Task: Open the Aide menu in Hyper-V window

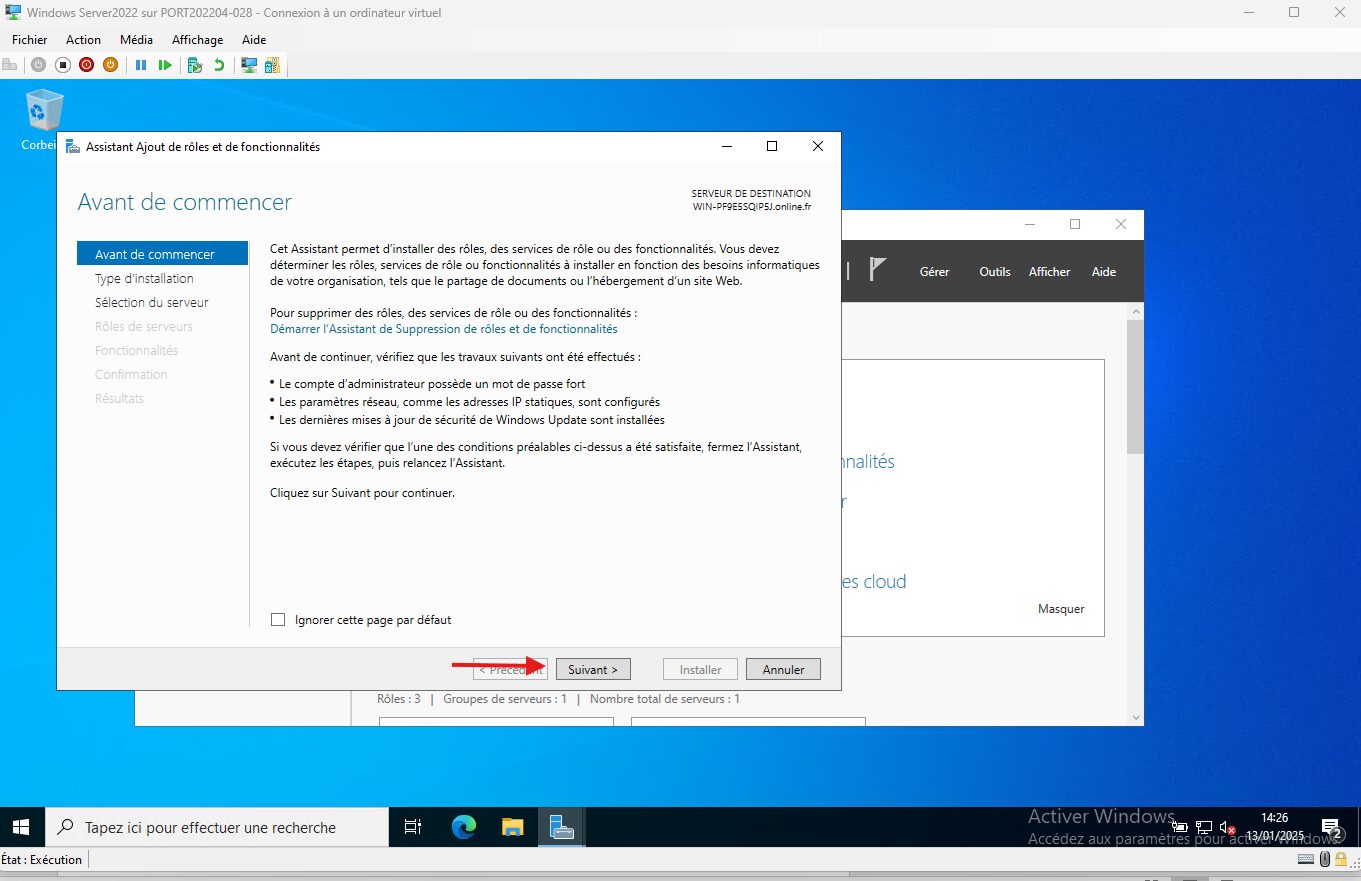Action: click(x=254, y=40)
